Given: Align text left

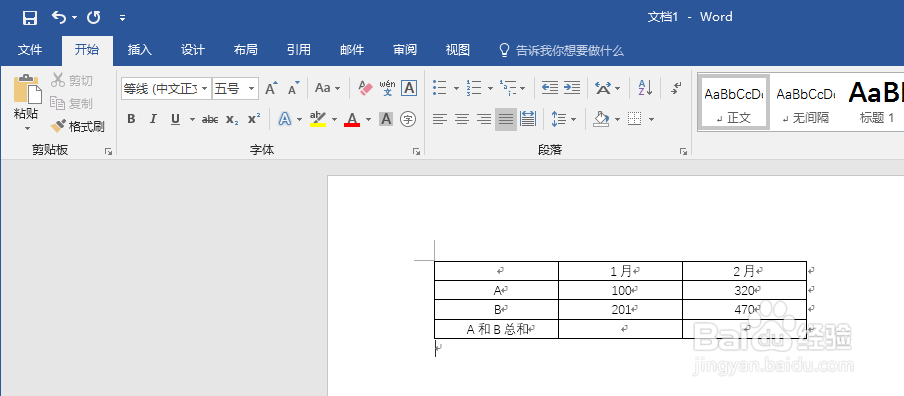Looking at the screenshot, I should [x=440, y=119].
